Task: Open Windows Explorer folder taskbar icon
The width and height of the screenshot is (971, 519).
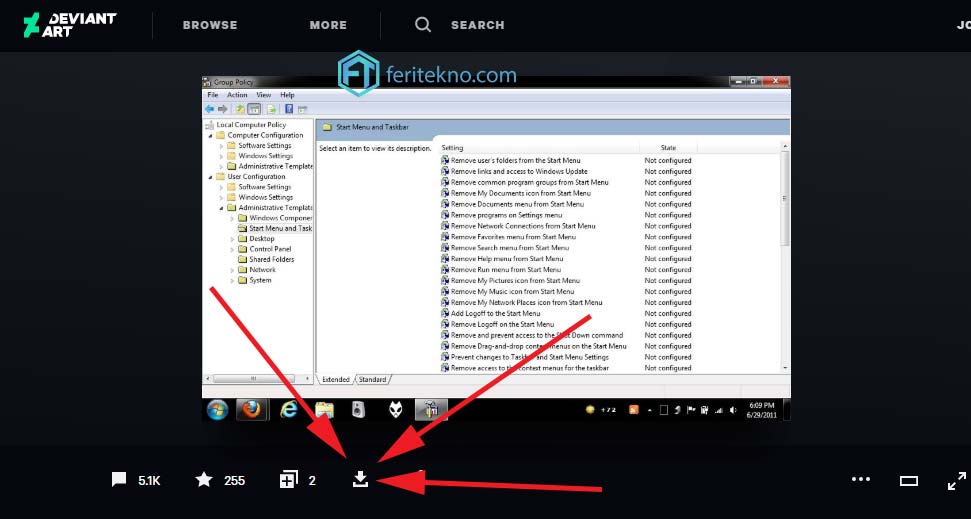Action: coord(324,409)
